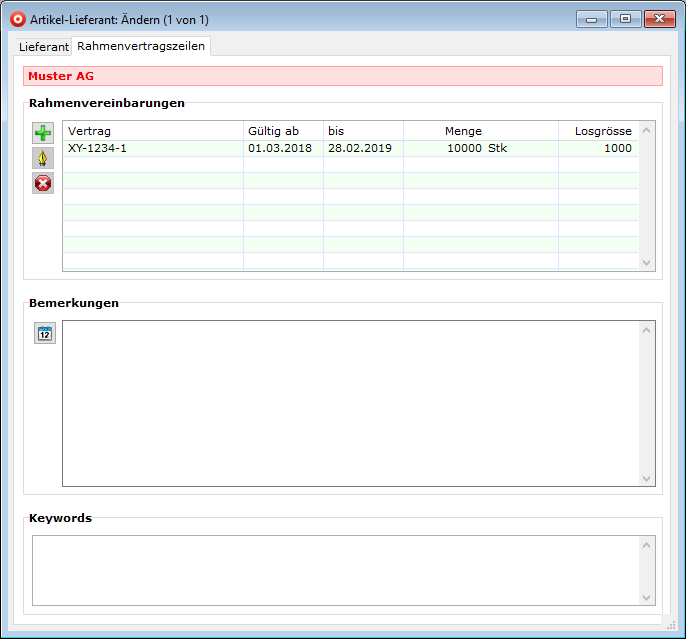Delete the agreement with red X icon

43,183
